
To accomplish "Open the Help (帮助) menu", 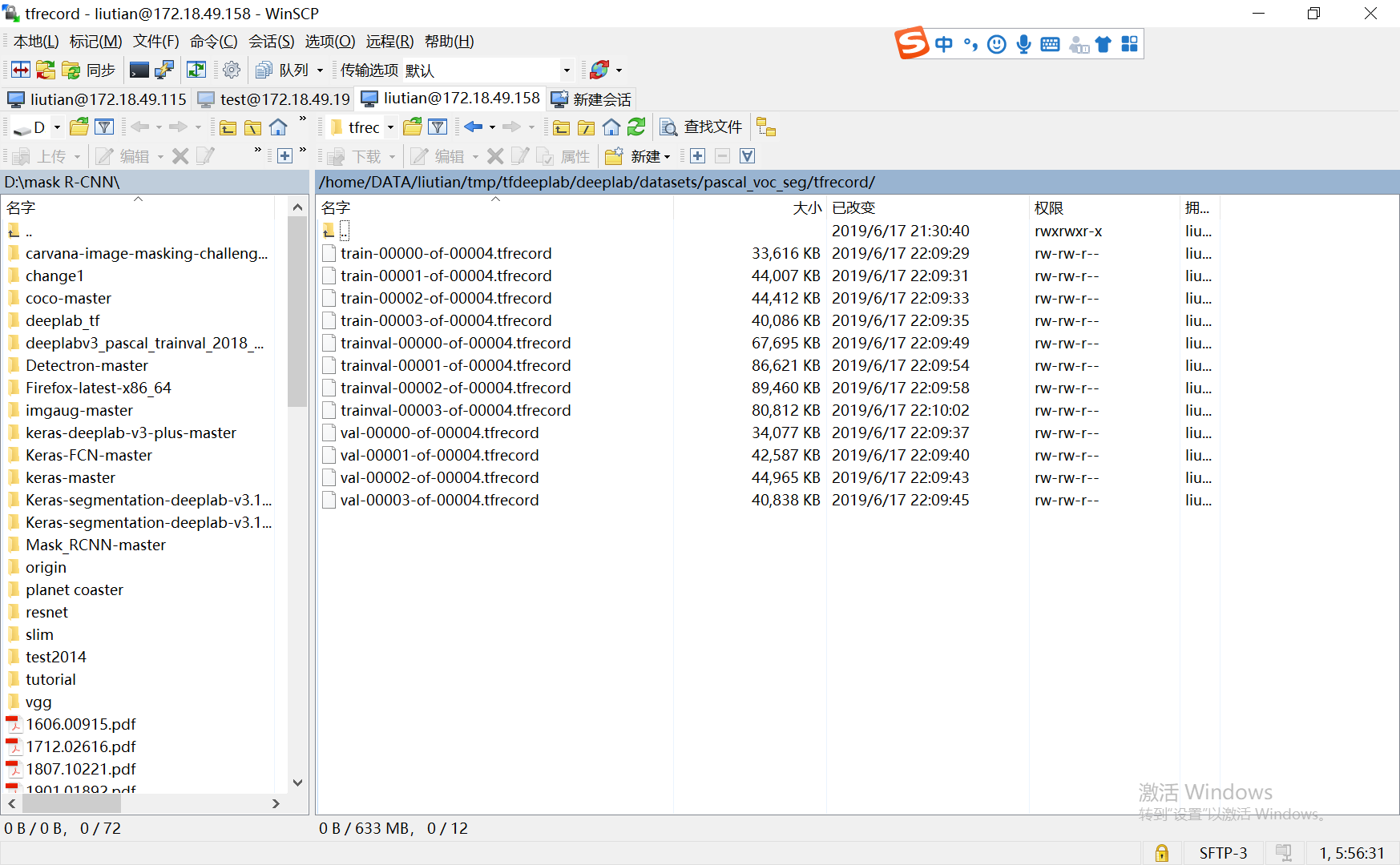I will [x=450, y=42].
